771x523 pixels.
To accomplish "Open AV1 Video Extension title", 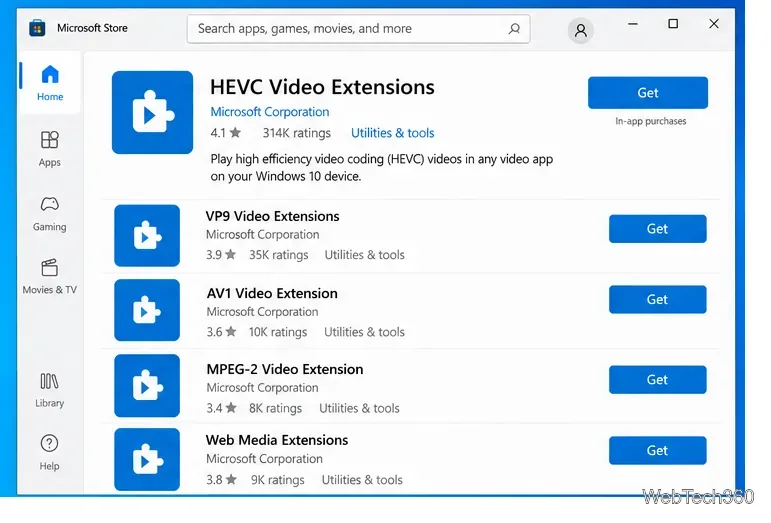I will 272,293.
